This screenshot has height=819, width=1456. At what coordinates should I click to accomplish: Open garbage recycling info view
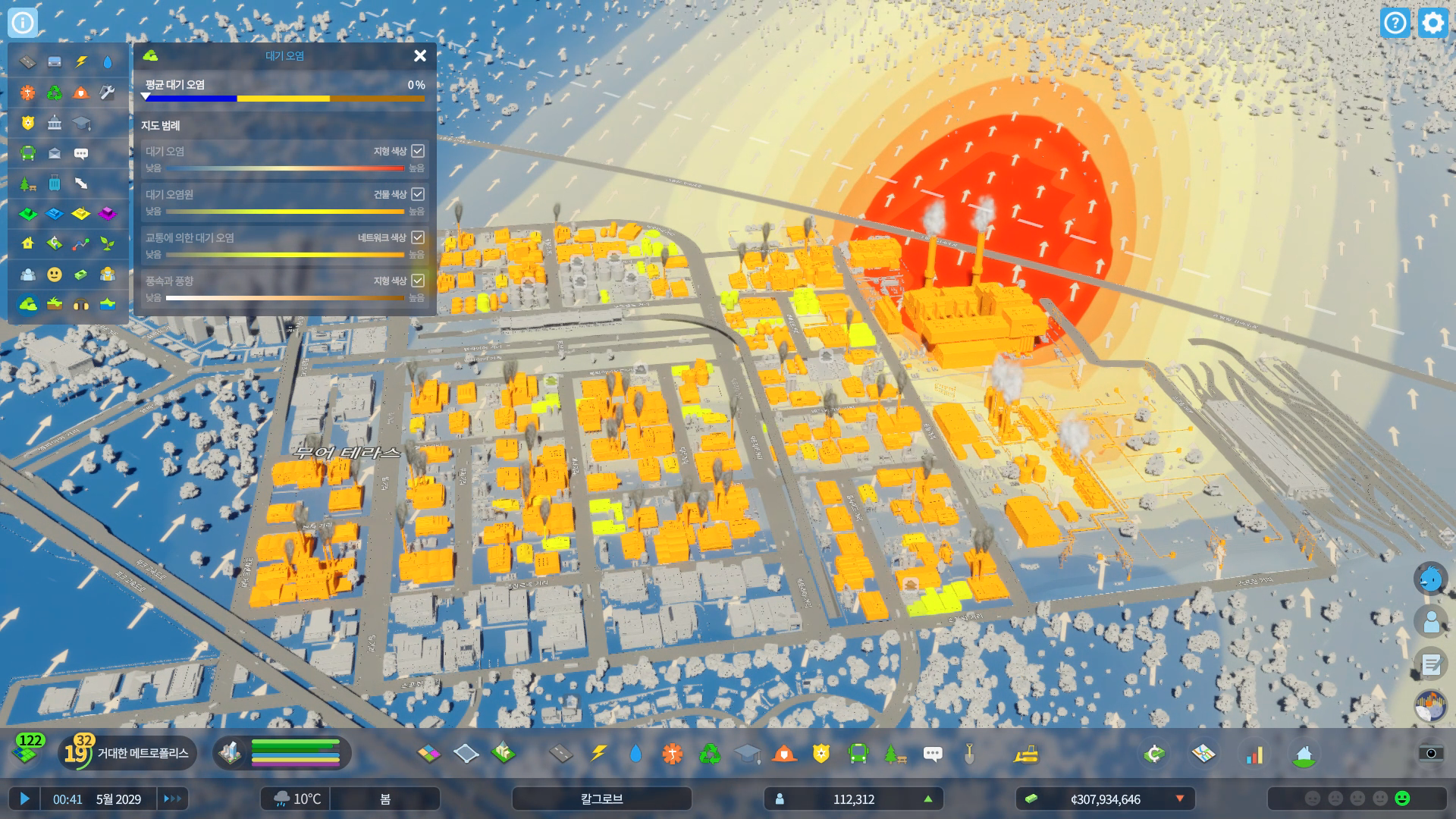55,93
